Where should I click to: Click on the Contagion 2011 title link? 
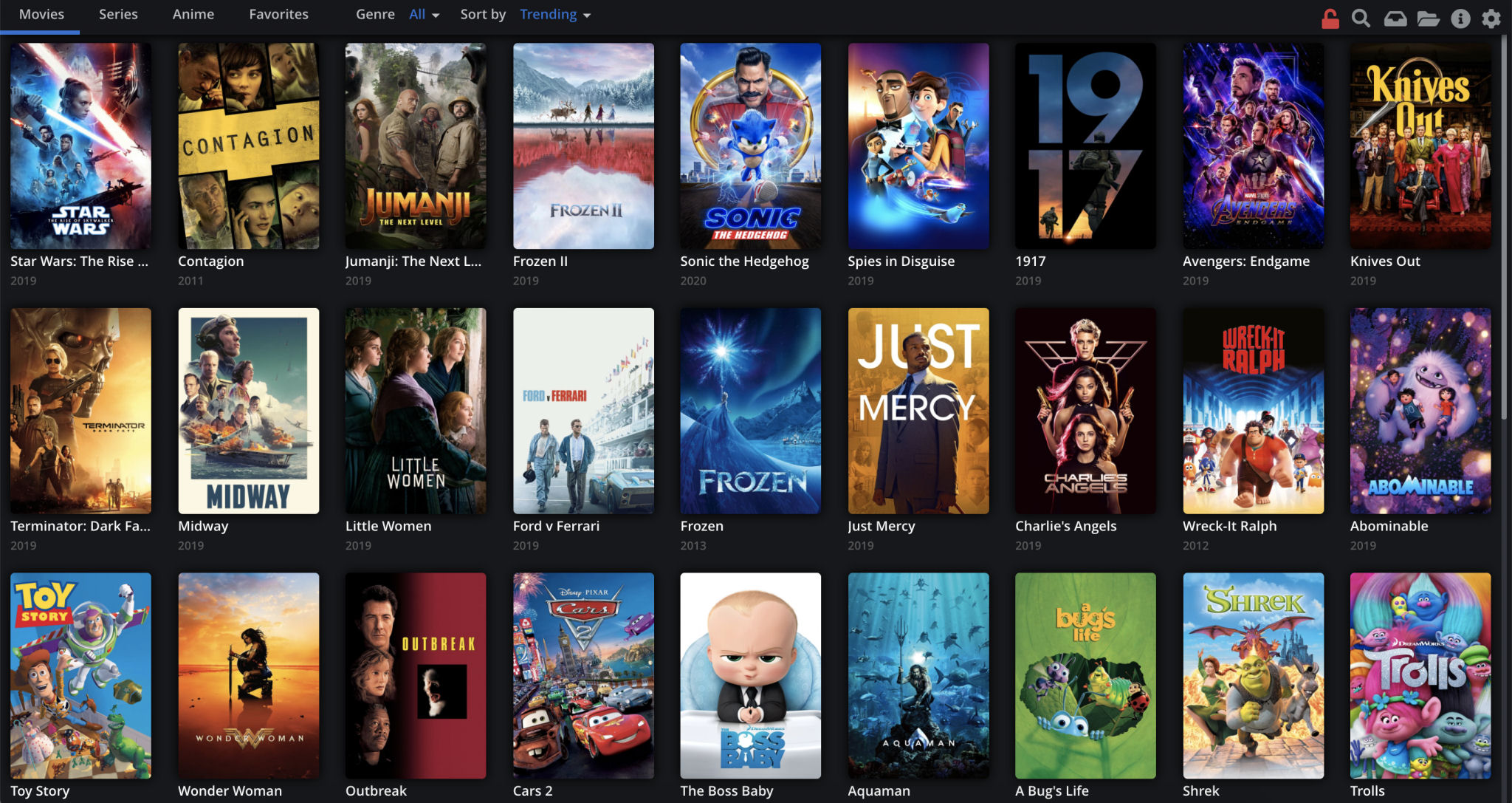(210, 262)
